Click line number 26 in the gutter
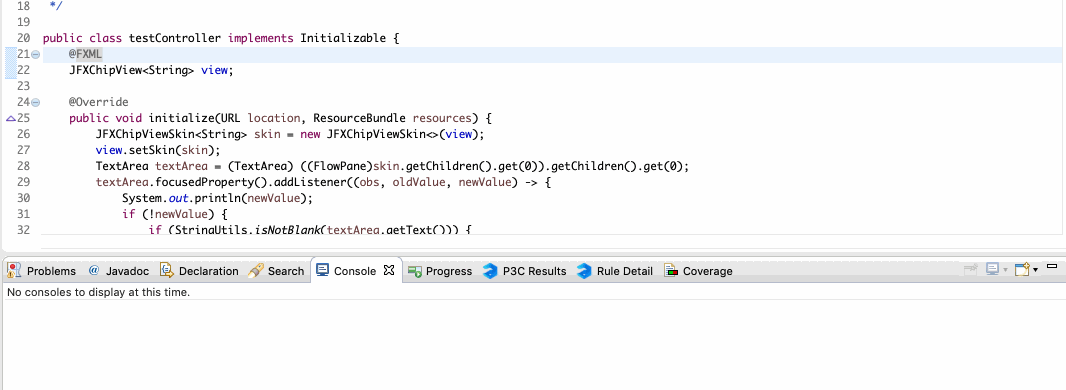The height and width of the screenshot is (390, 1066). [23, 134]
